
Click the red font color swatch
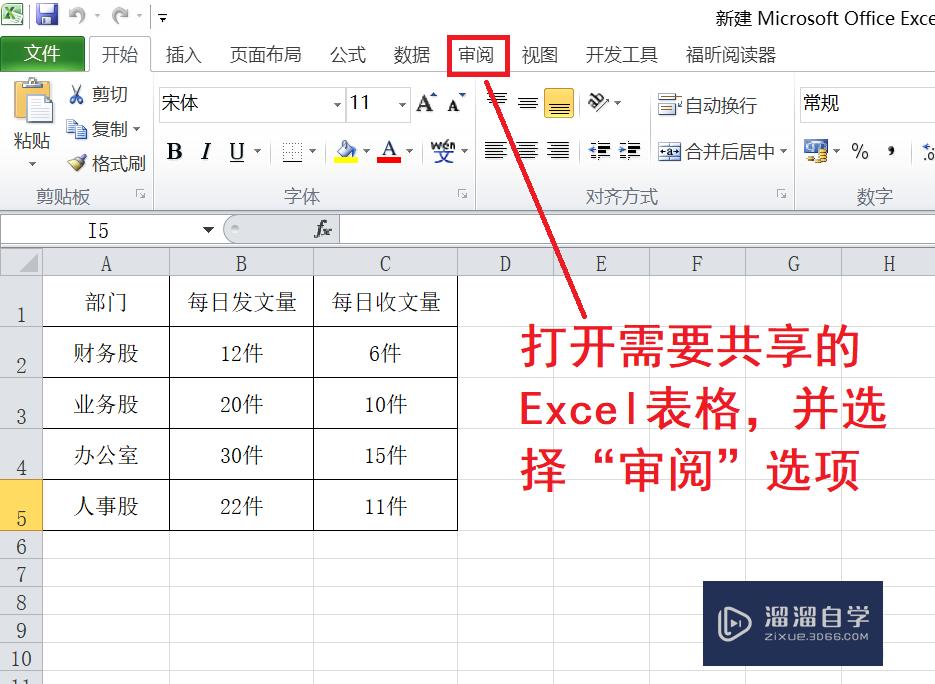pos(390,159)
